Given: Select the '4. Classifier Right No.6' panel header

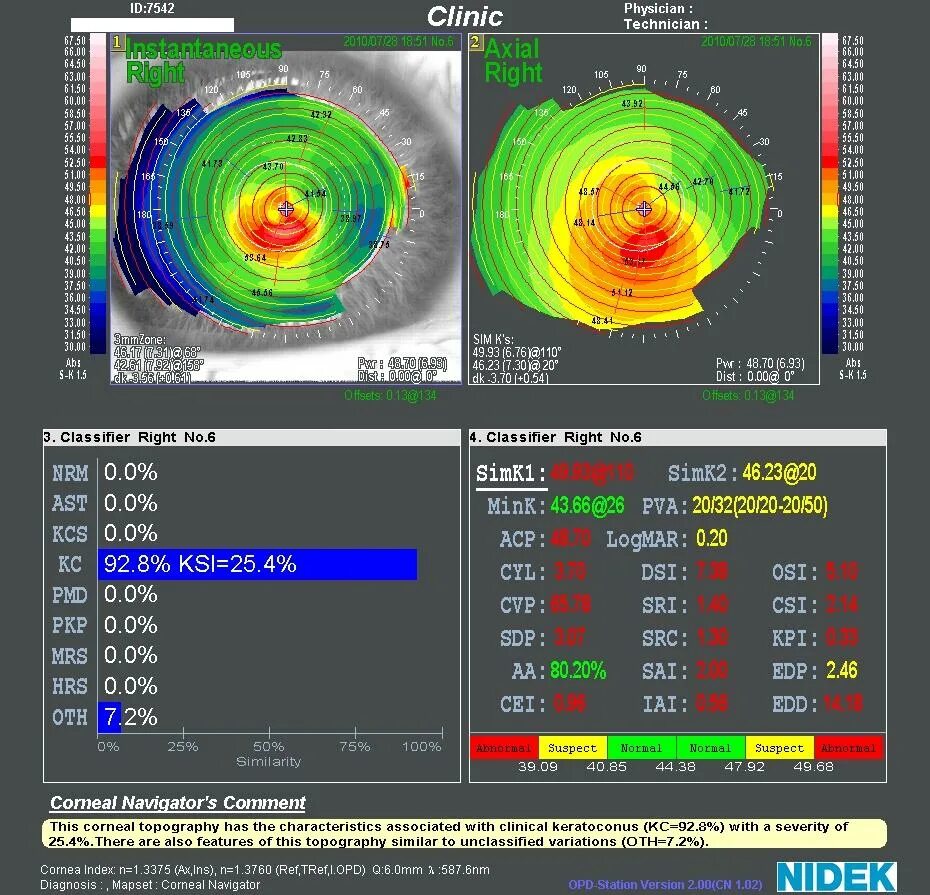Looking at the screenshot, I should click(678, 438).
